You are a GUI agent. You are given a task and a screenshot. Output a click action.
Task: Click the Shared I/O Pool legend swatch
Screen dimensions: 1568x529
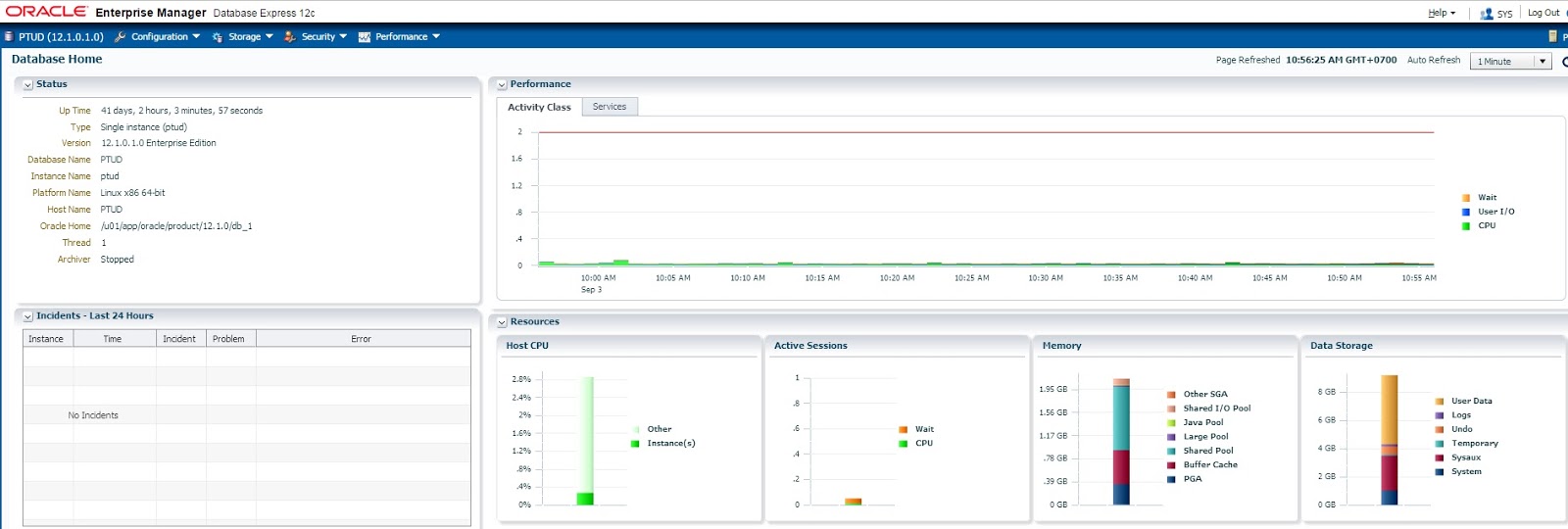(1171, 409)
